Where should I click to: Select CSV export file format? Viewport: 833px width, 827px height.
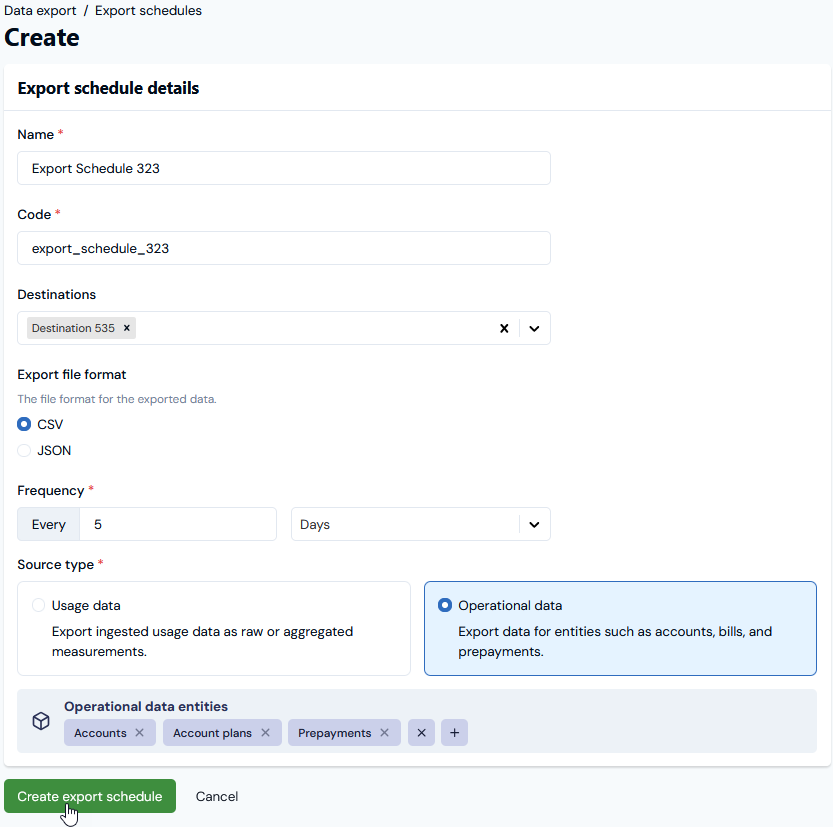[x=24, y=424]
